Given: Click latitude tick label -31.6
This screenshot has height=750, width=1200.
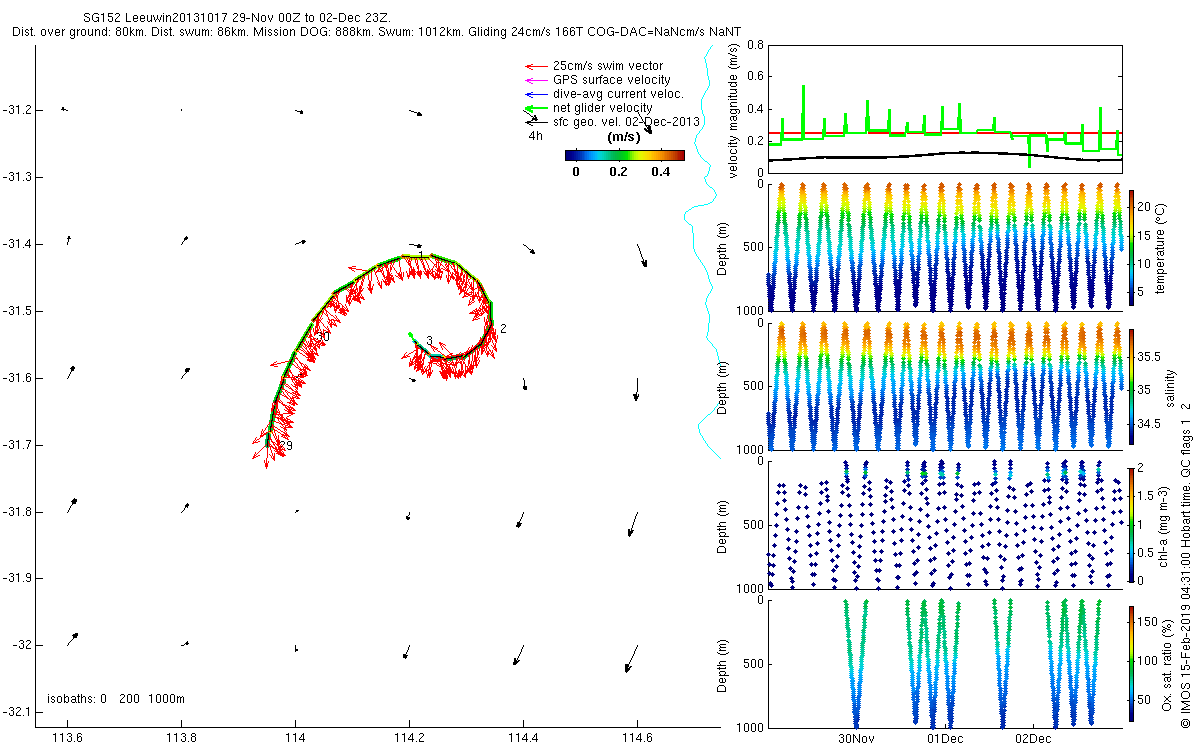Looking at the screenshot, I should 17,378.
